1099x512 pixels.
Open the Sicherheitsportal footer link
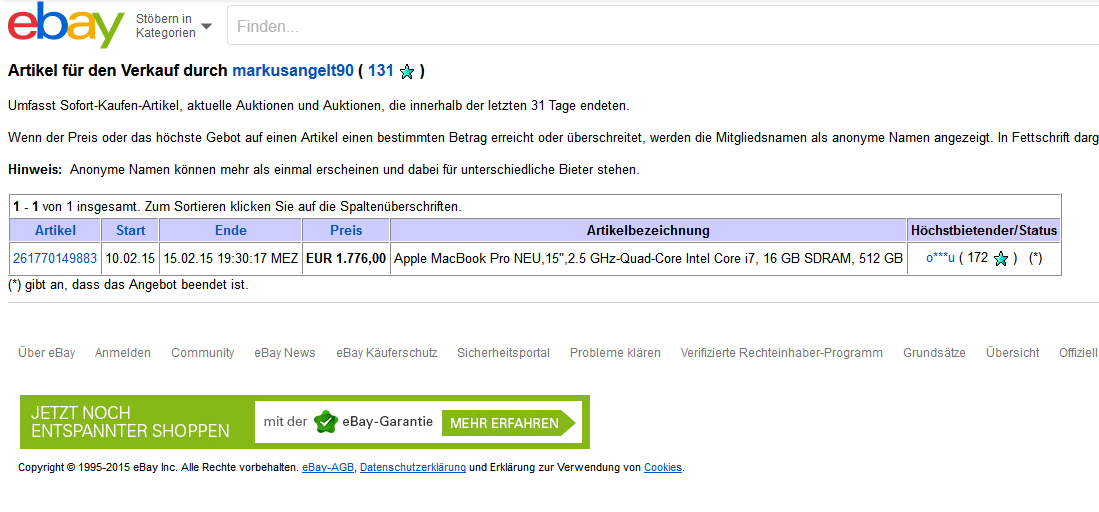click(x=503, y=353)
